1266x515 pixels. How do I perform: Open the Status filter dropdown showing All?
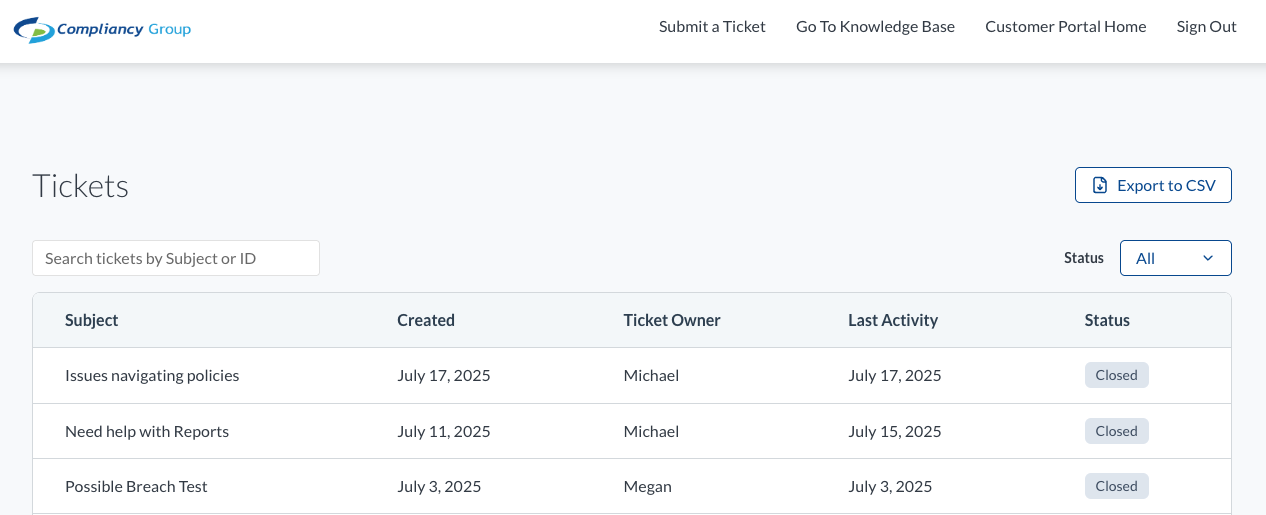pyautogui.click(x=1175, y=258)
